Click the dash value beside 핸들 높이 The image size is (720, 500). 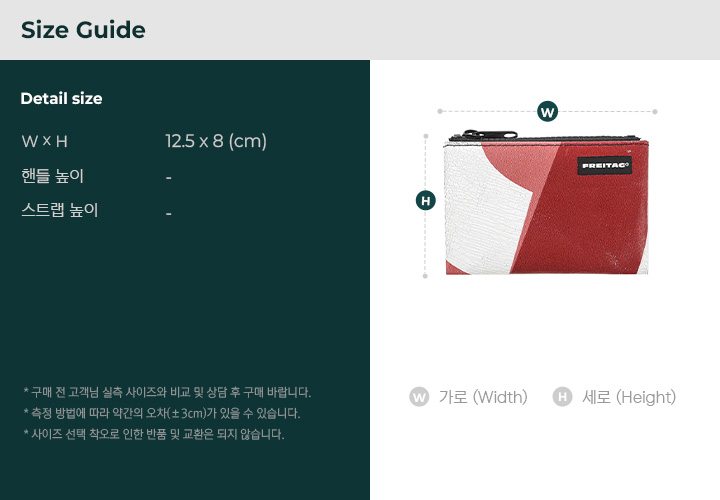click(x=169, y=178)
